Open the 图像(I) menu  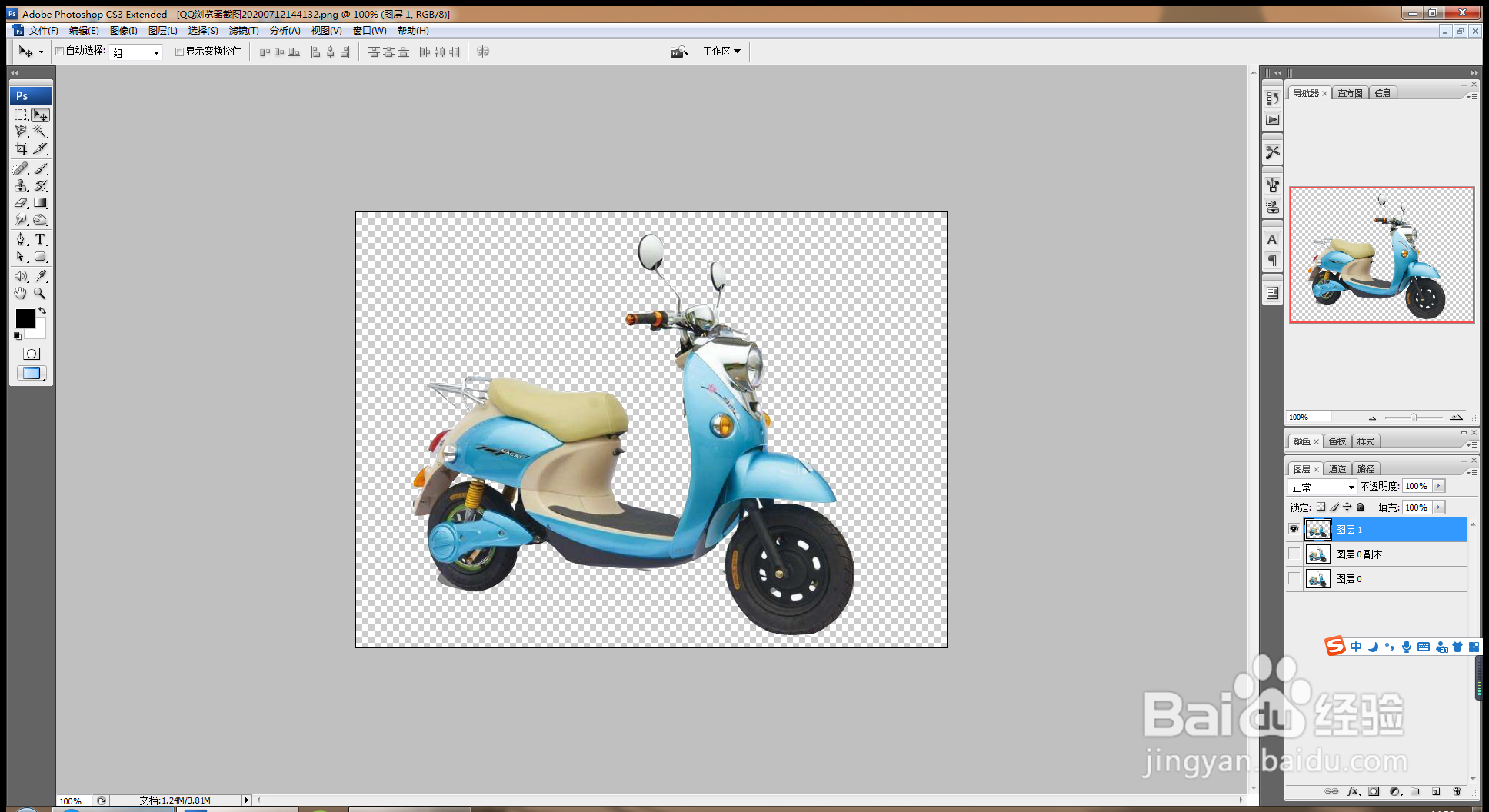[x=123, y=31]
